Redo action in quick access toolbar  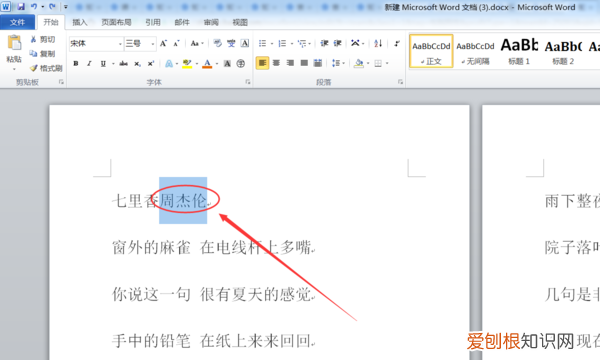point(52,7)
